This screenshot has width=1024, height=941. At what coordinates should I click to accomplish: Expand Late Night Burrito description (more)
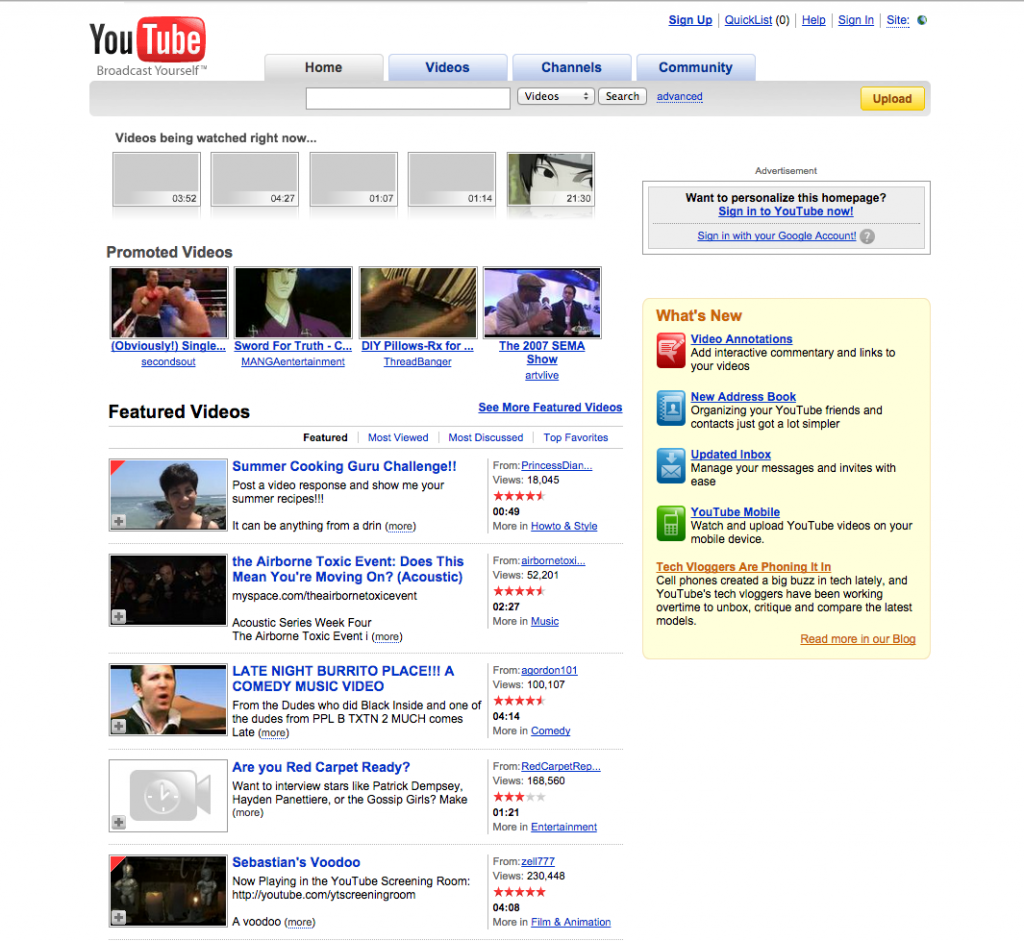point(274,733)
